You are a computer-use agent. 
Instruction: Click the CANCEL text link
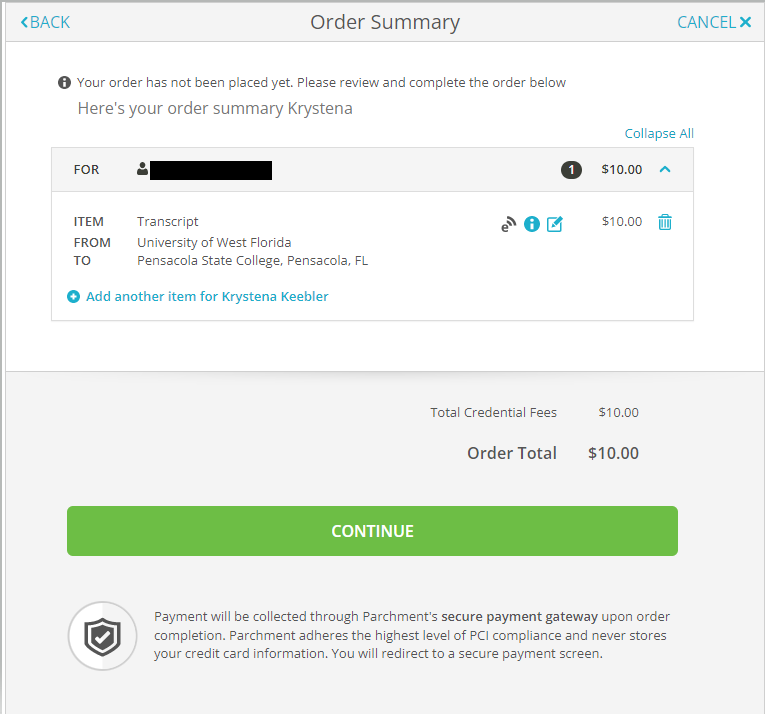point(706,22)
